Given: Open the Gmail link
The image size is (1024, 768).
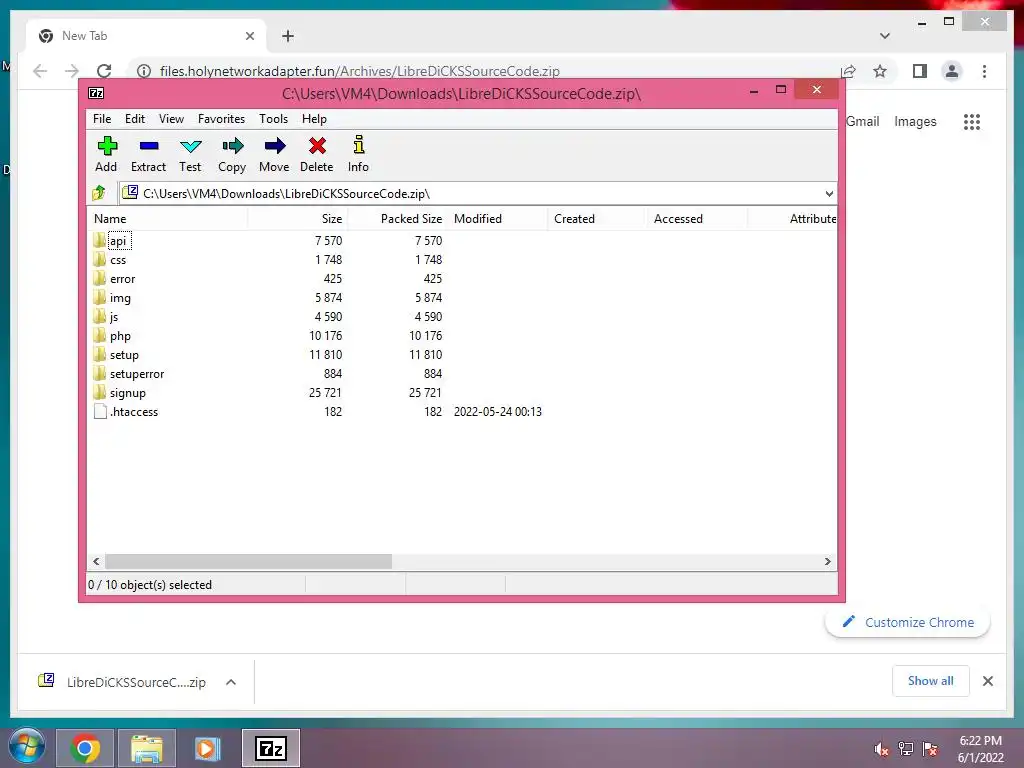Looking at the screenshot, I should [x=863, y=121].
